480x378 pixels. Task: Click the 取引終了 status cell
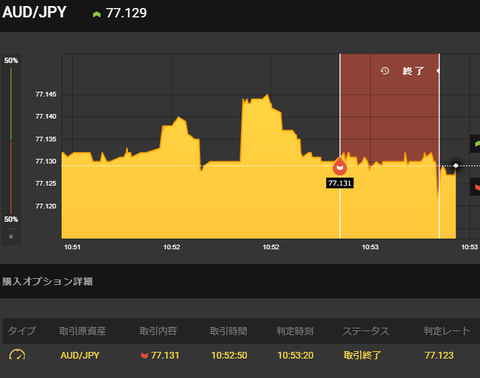tap(362, 355)
